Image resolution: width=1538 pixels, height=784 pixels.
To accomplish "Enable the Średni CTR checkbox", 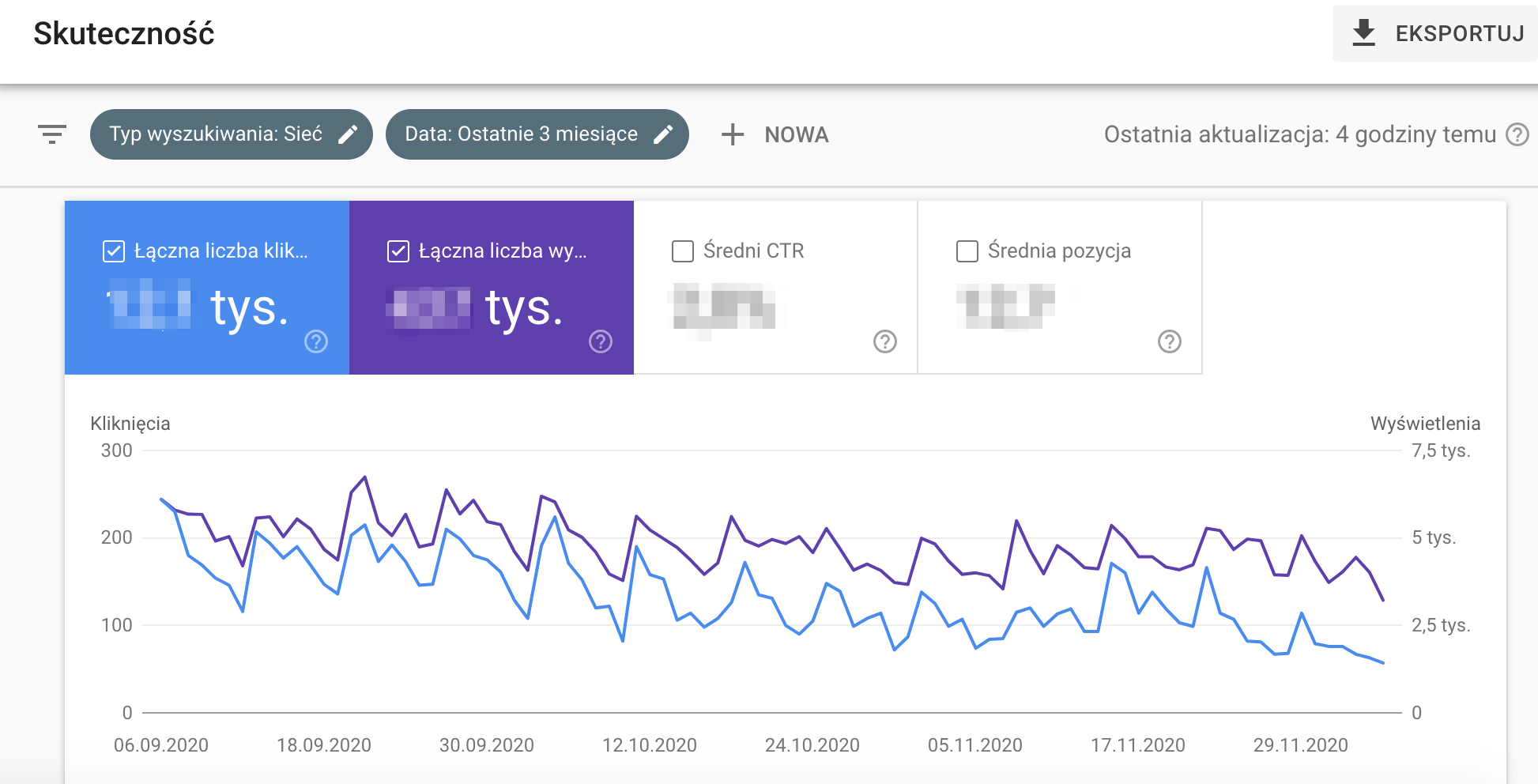I will [x=683, y=251].
